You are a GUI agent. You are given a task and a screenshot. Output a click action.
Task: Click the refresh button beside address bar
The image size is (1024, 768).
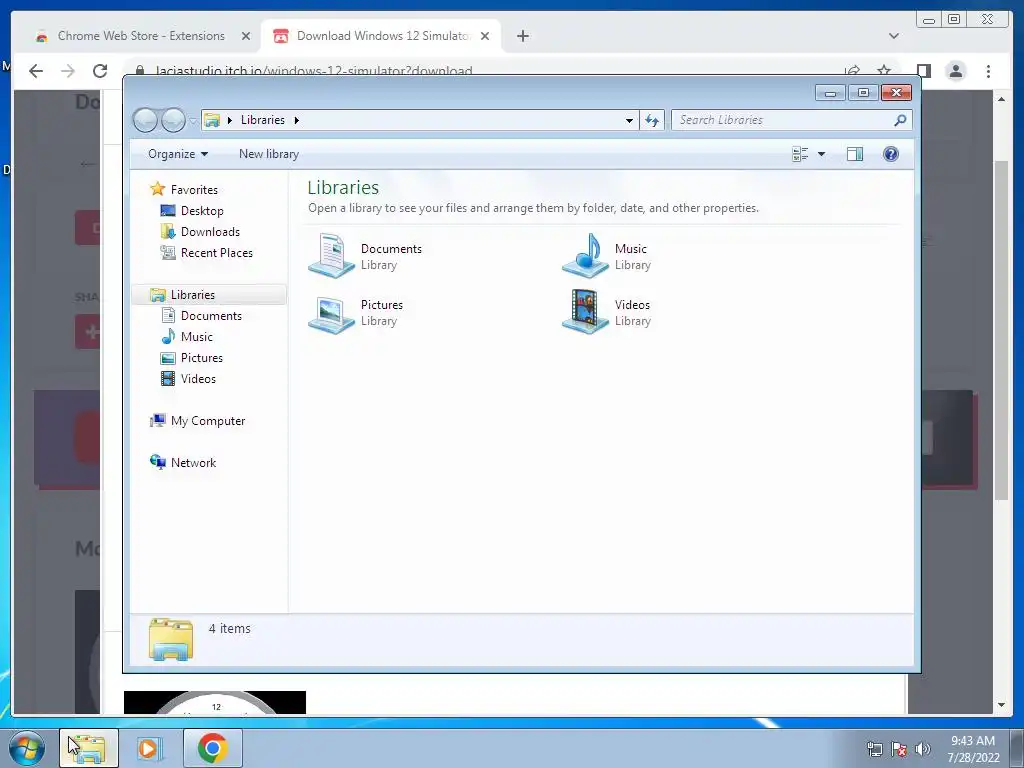pos(652,120)
